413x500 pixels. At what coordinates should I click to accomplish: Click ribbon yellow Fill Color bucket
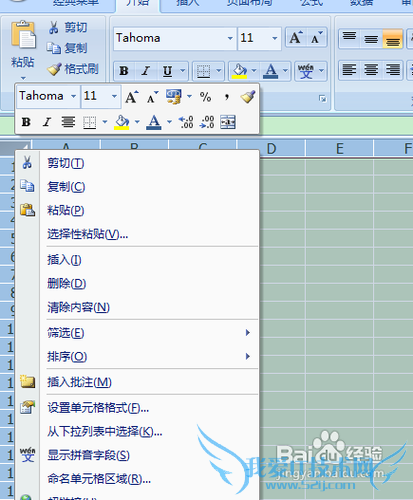tap(240, 71)
